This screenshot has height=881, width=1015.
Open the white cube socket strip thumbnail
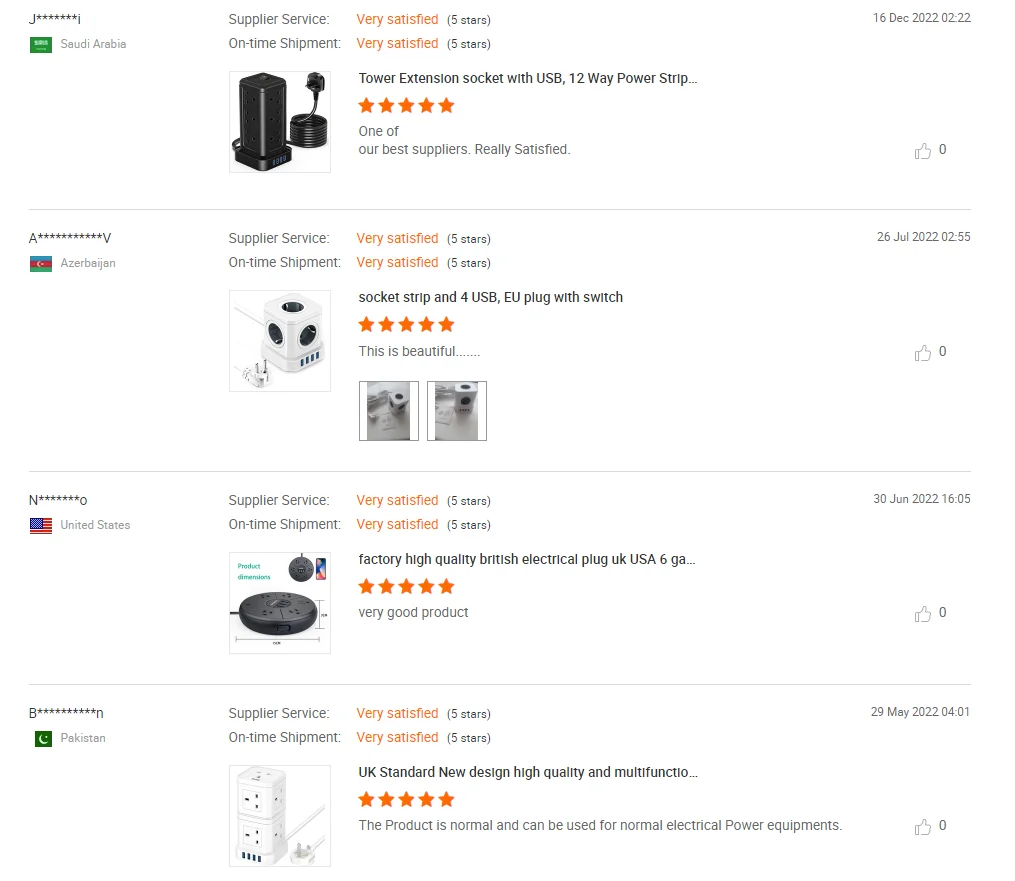click(x=280, y=341)
